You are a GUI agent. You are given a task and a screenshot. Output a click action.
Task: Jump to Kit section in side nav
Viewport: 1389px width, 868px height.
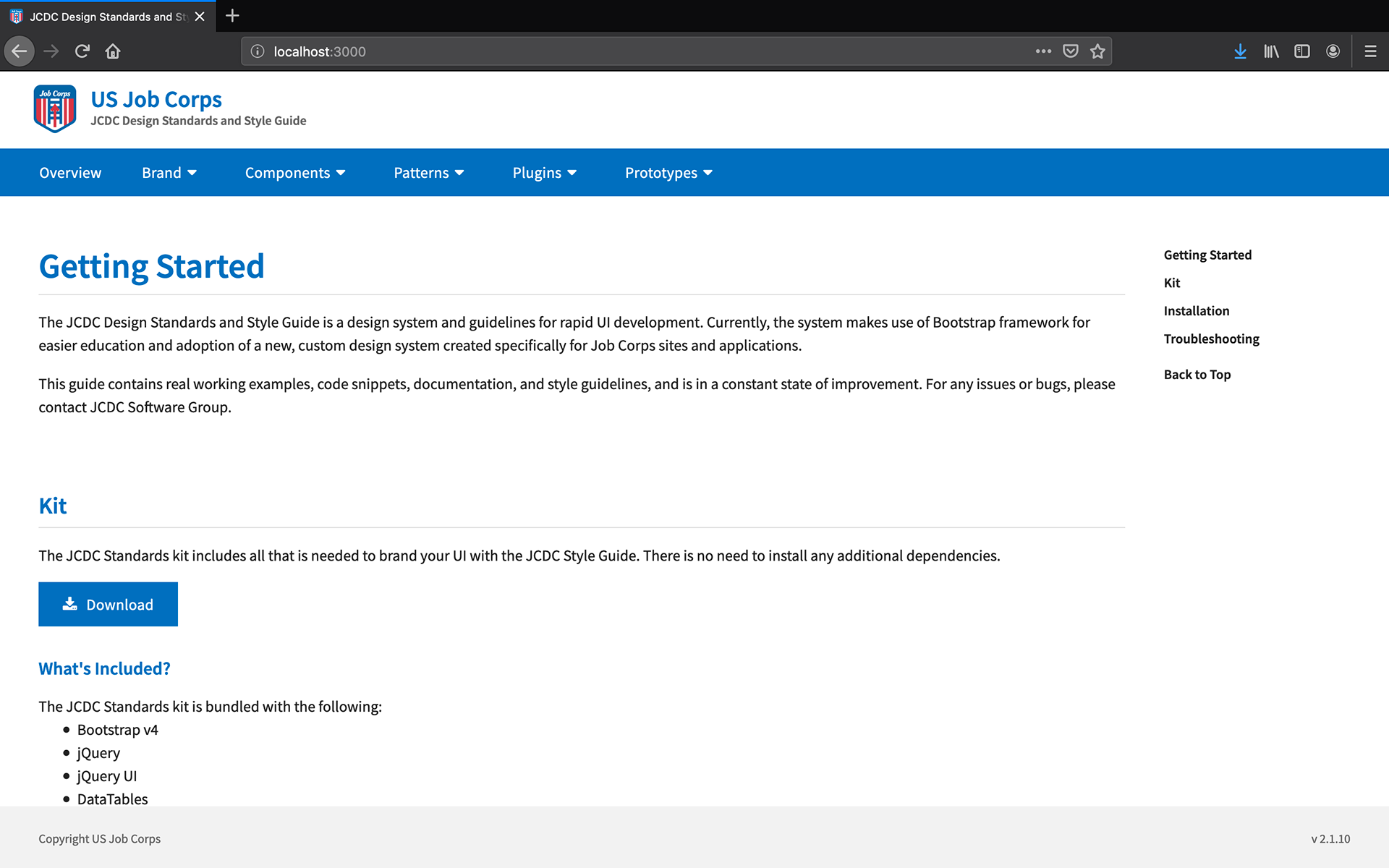(x=1172, y=283)
